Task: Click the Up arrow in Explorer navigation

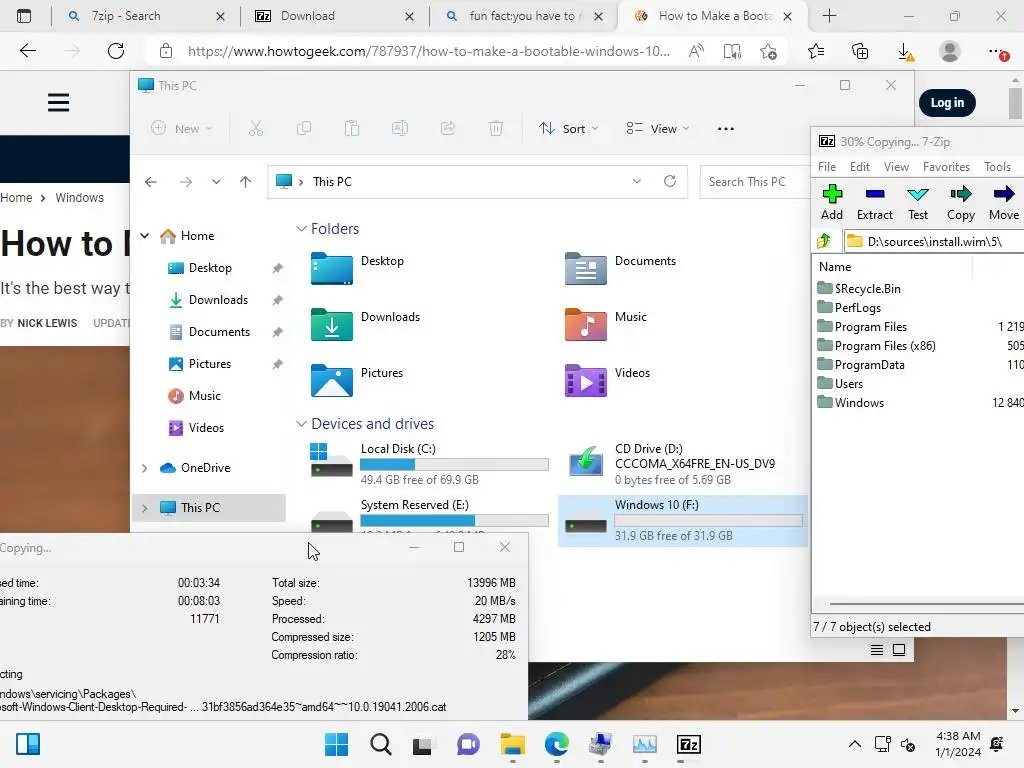Action: [x=246, y=182]
